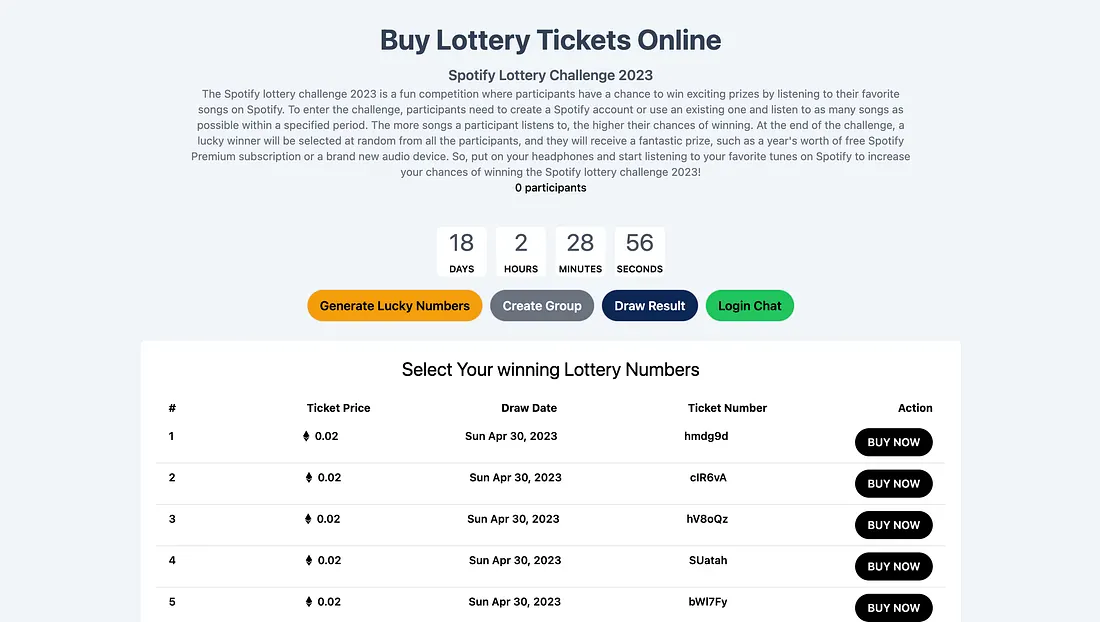Click the Ethereum icon in row 3
Viewport: 1100px width, 622px height.
(309, 519)
